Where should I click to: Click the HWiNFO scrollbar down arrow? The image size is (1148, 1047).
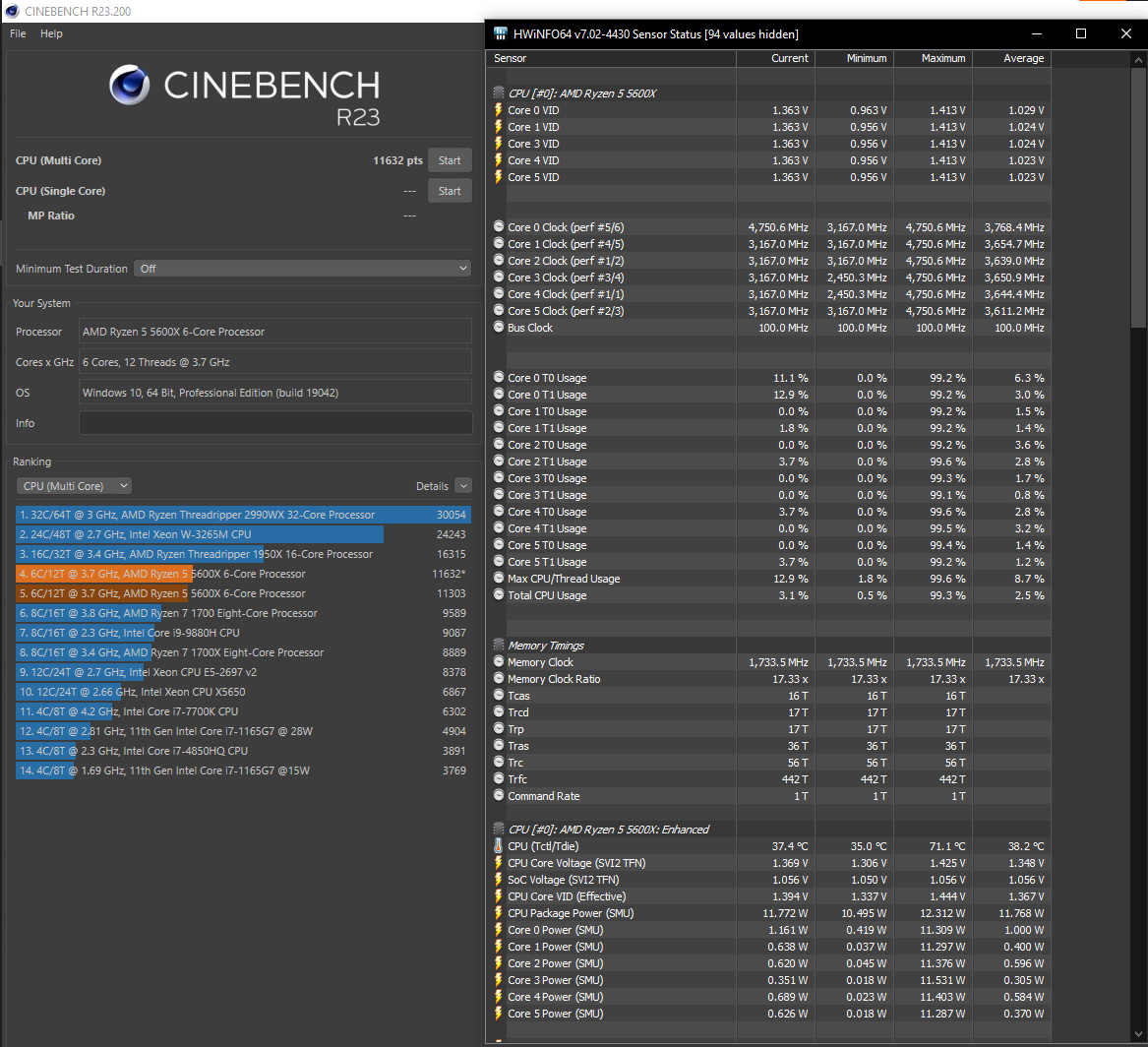(x=1138, y=1034)
